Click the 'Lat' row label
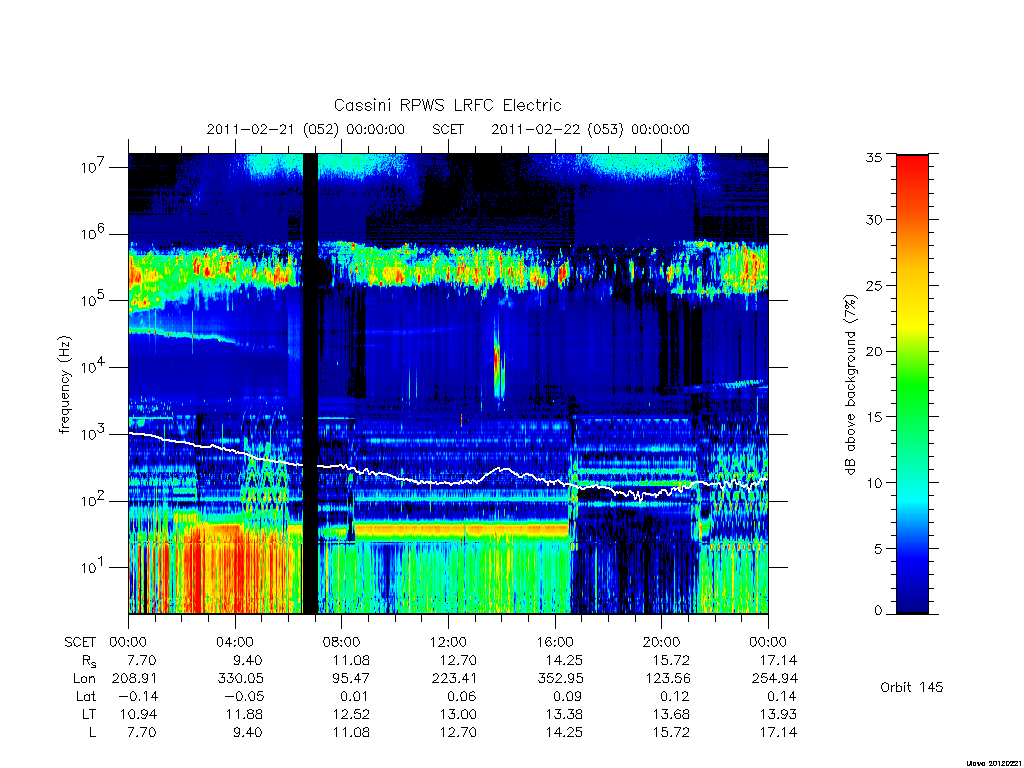Screen dimensions: 1024x768 tap(86, 696)
